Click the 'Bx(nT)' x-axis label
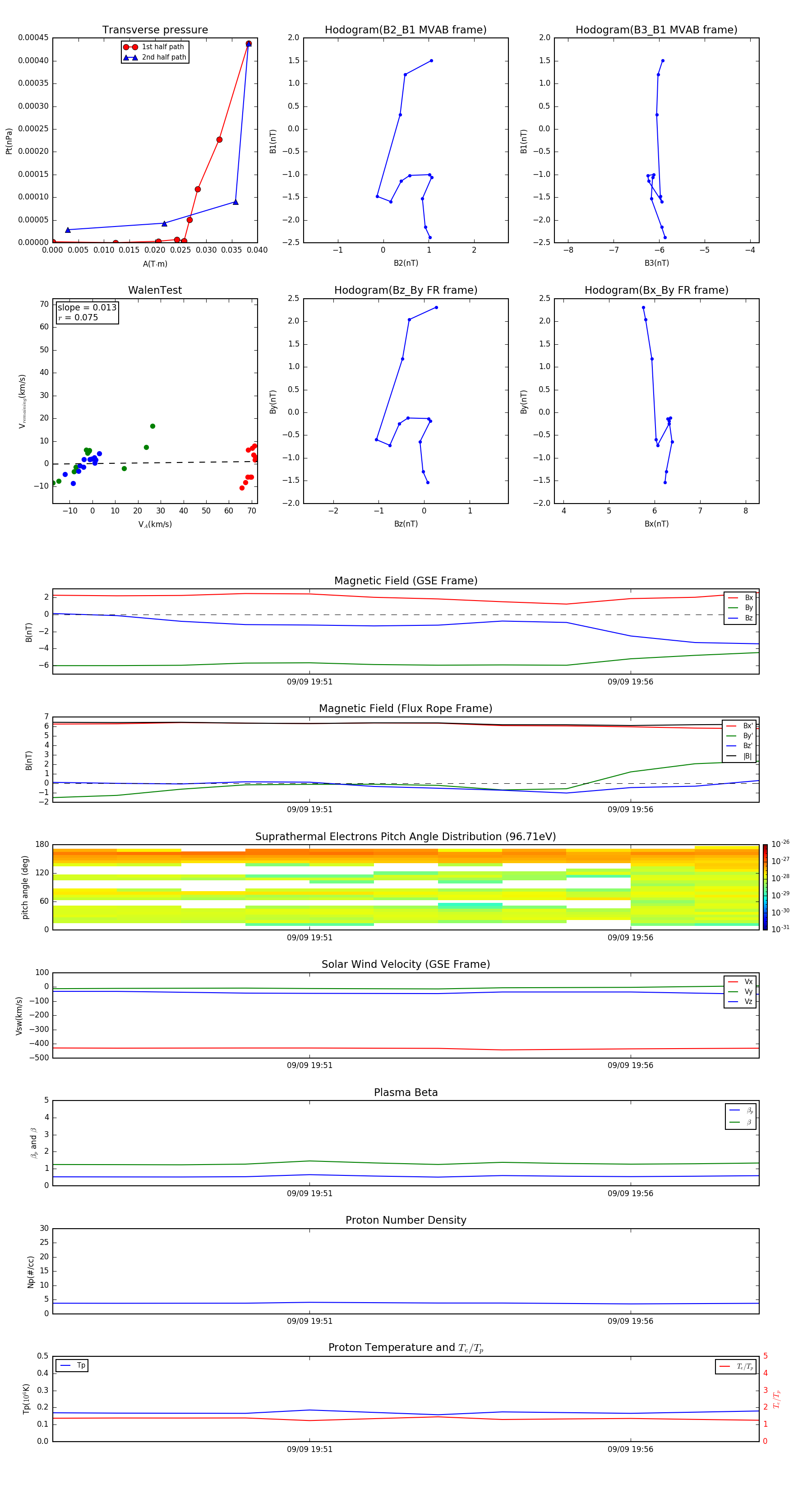Image resolution: width=812 pixels, height=1489 pixels. pyautogui.click(x=656, y=524)
